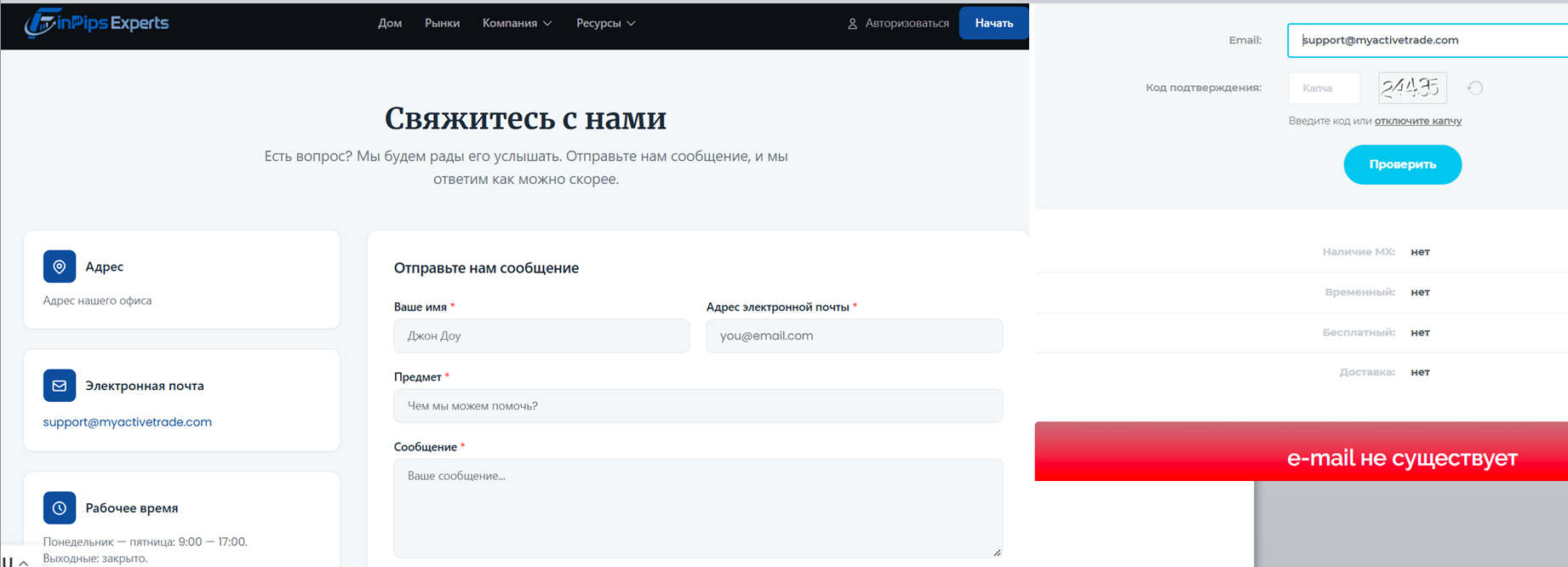Expand the Ресурсы dropdown menu
The width and height of the screenshot is (1568, 567).
pos(605,23)
